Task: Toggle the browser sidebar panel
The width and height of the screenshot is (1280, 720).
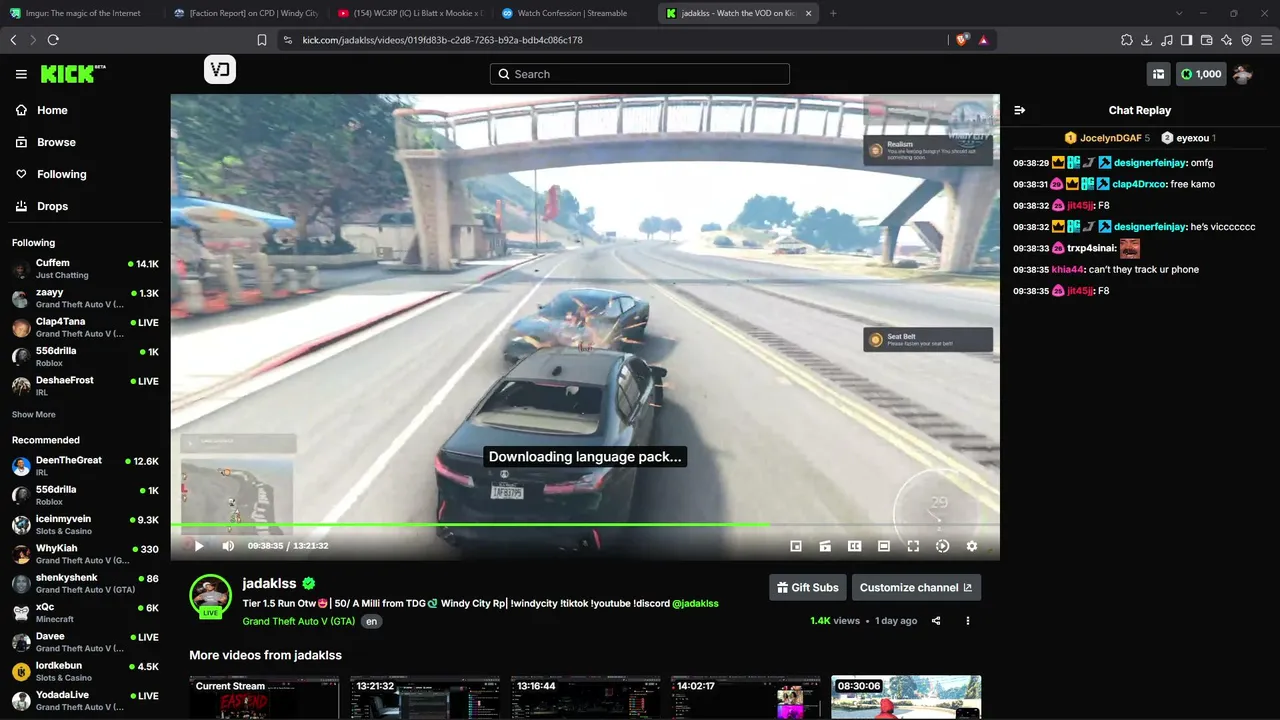Action: pos(1186,40)
